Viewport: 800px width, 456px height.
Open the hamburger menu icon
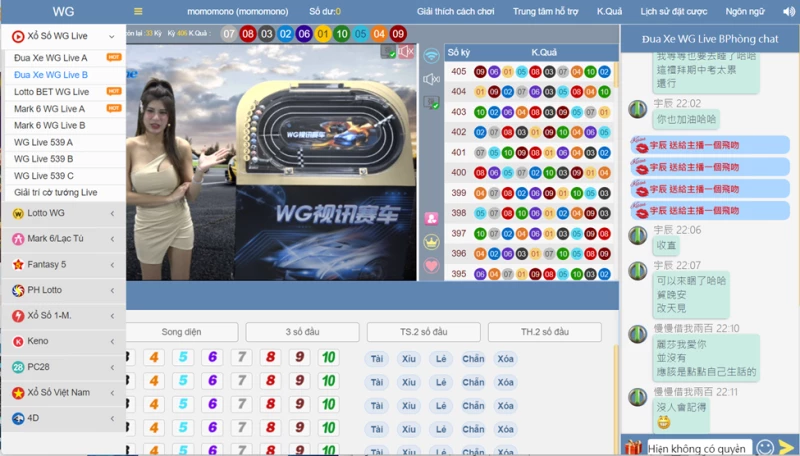coord(138,11)
